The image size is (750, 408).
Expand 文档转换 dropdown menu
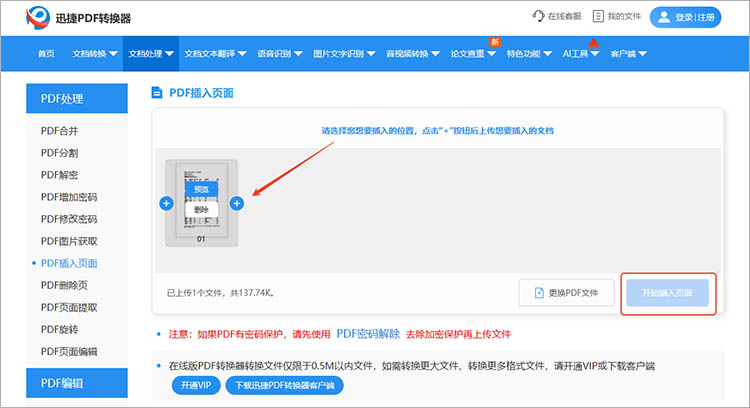click(x=95, y=54)
